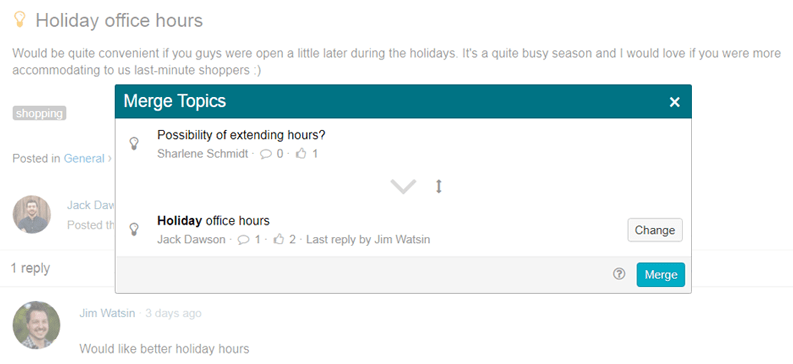
Task: Open Jim Watsin's profile link
Action: (107, 313)
